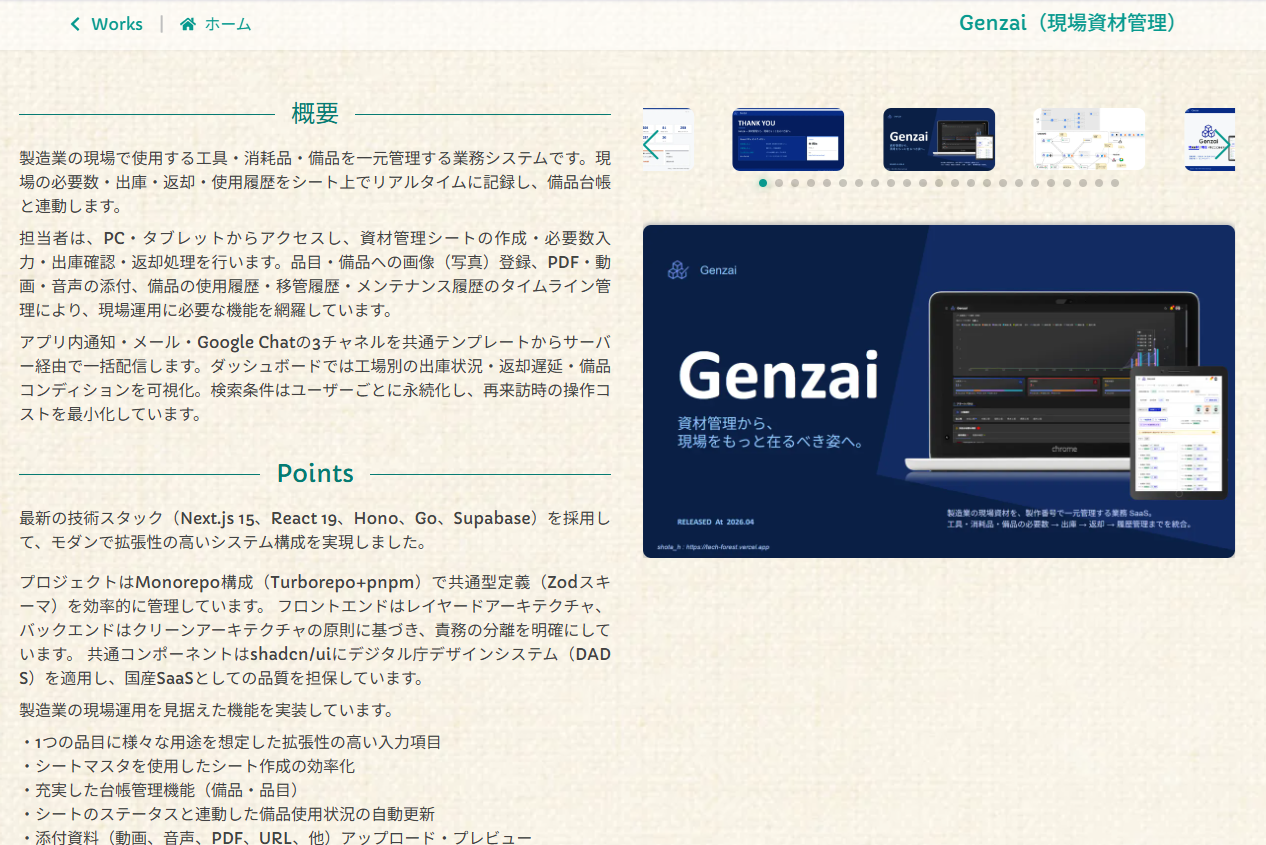Viewport: 1266px width, 845px height.
Task: Click the page title Genzai（現場資材管理）
Action: click(1068, 23)
